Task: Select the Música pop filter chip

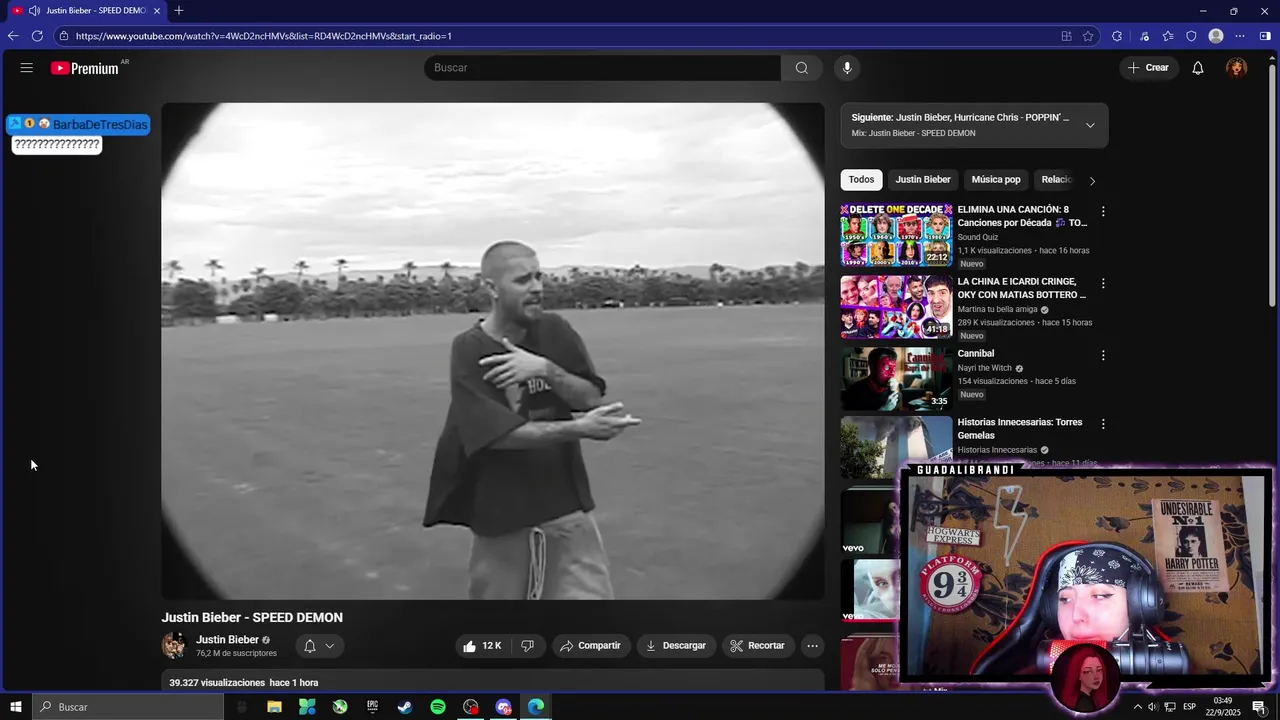Action: tap(996, 180)
